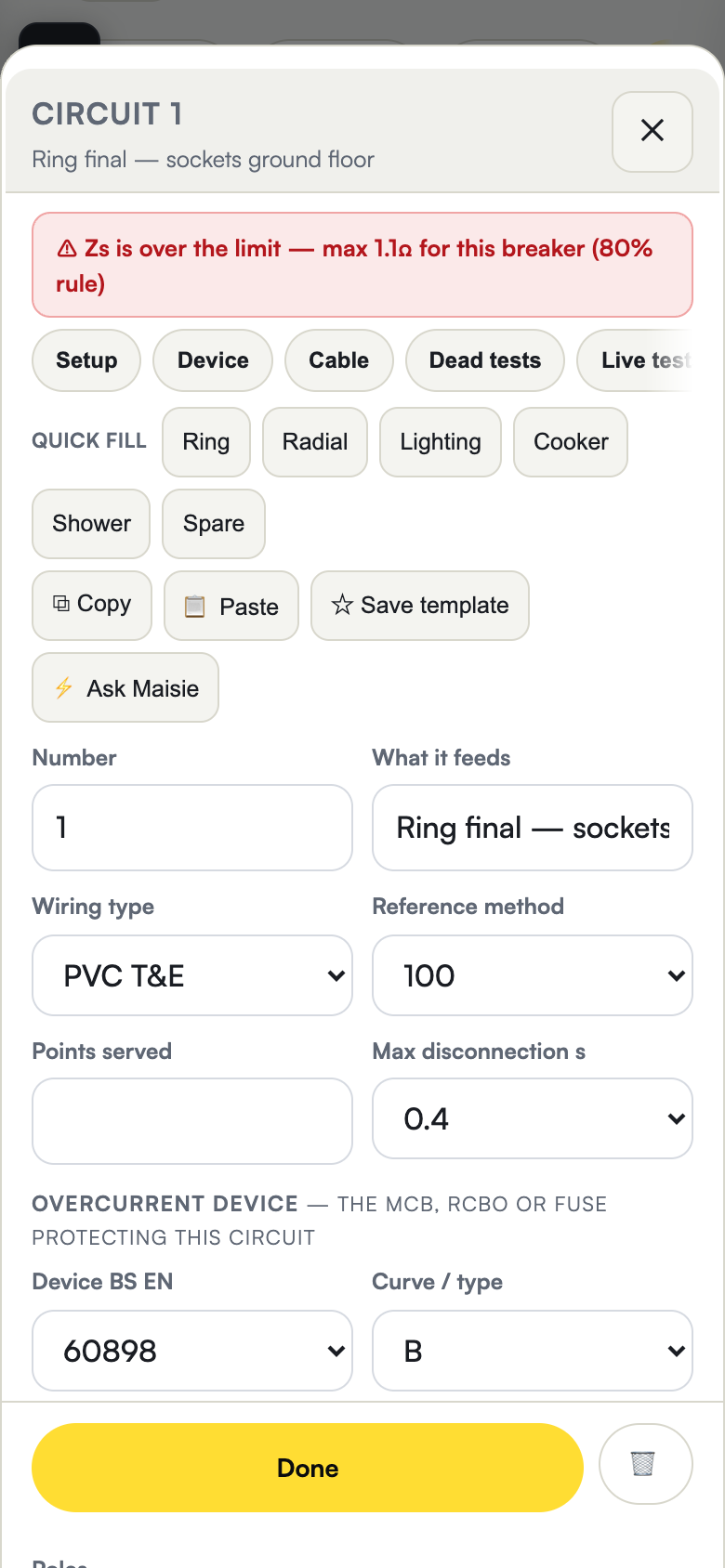
Task: Change the Max disconnection time dropdown
Action: pyautogui.click(x=533, y=1118)
